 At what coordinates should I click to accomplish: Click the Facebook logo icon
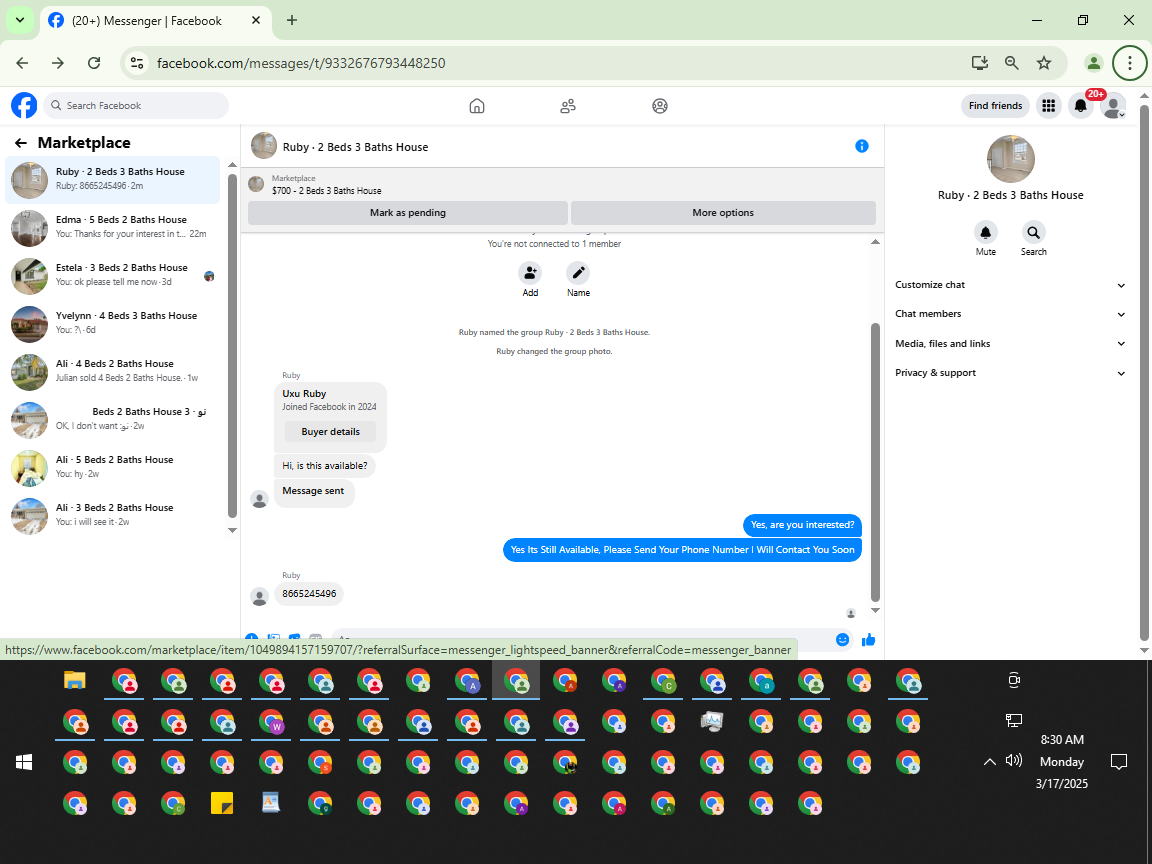click(x=24, y=106)
